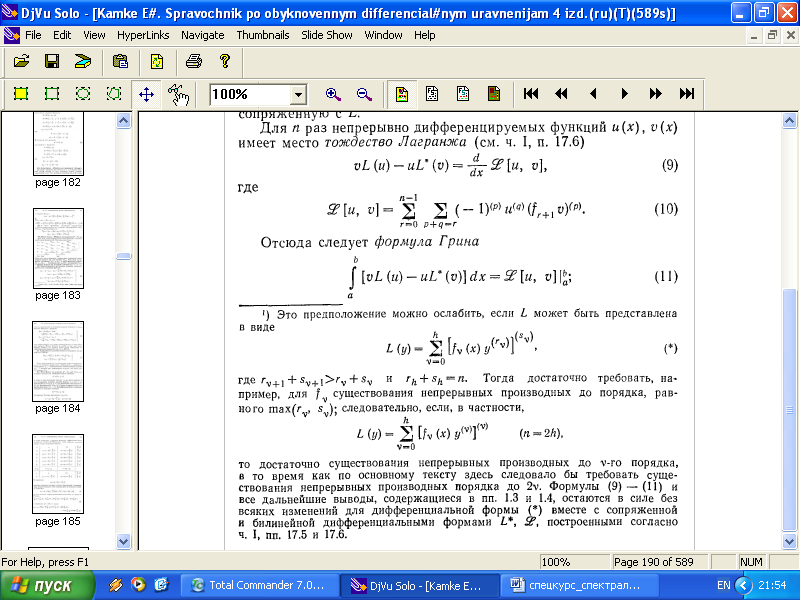Open the Window menu

(383, 35)
